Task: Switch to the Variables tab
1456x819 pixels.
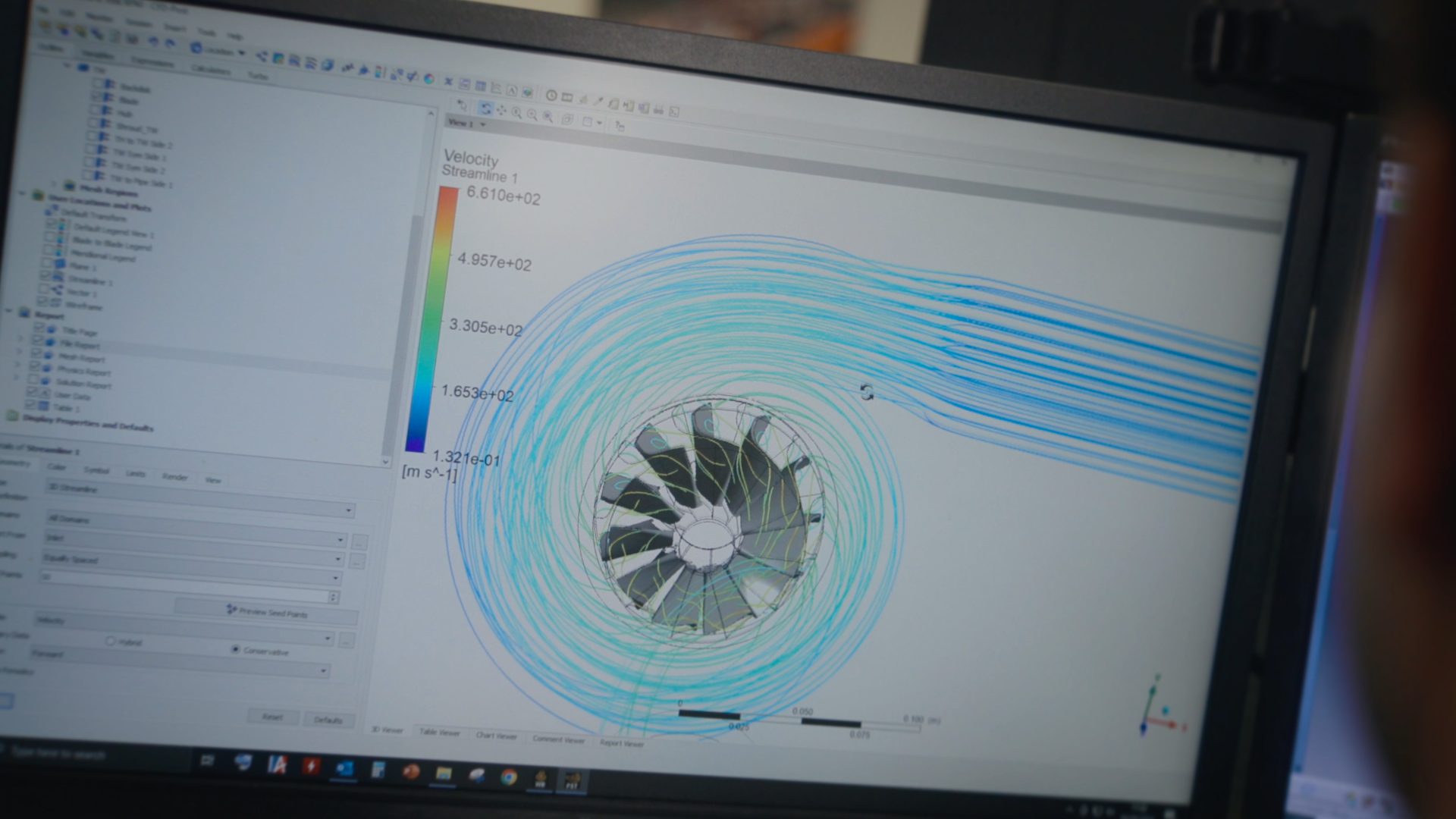Action: tap(97, 55)
